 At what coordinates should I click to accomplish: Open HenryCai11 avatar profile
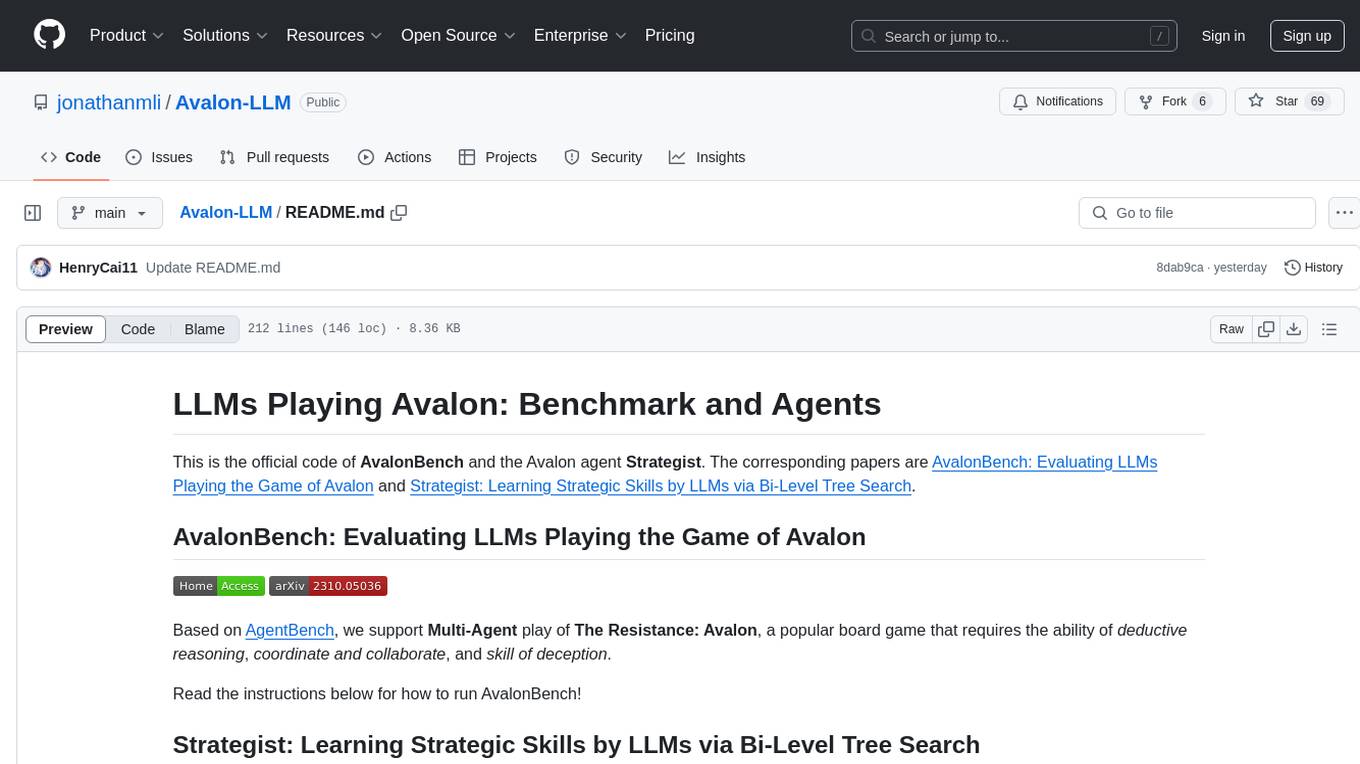point(41,267)
